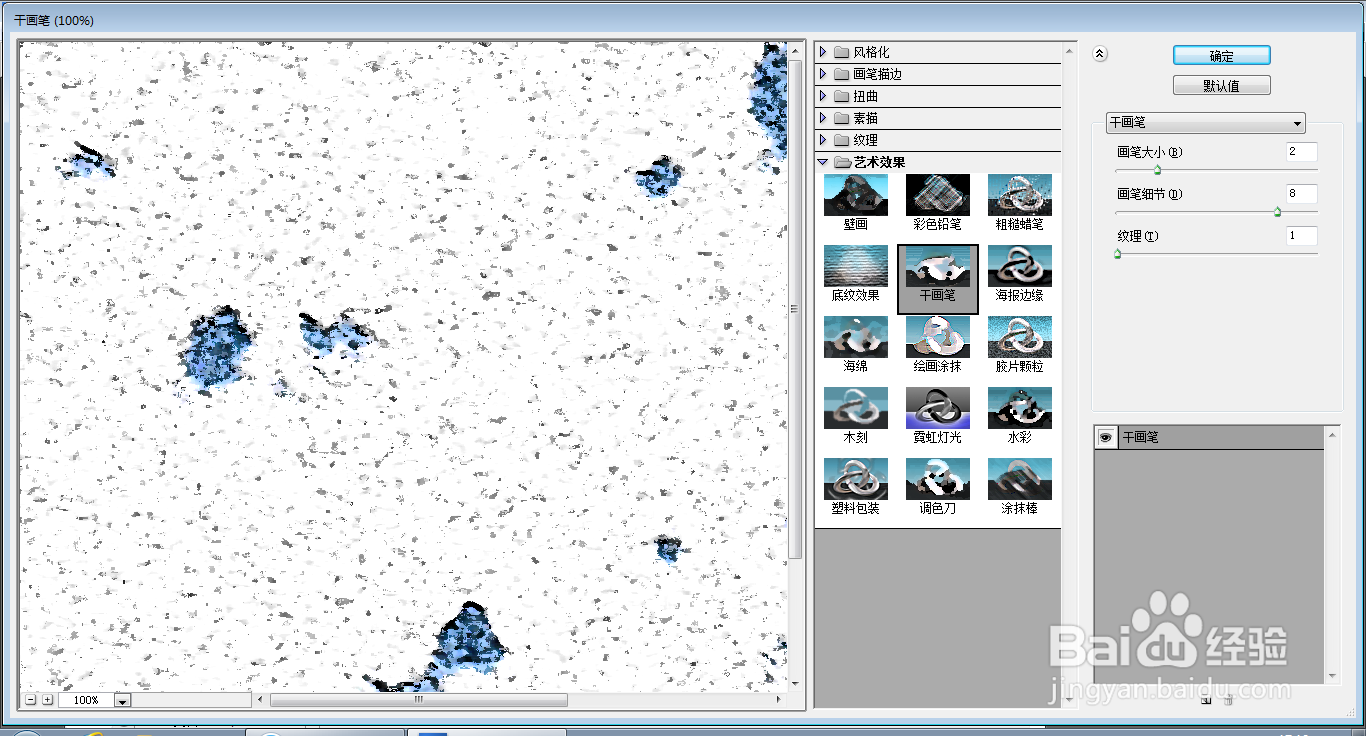
Task: Zoom in with the plus icon
Action: point(47,700)
